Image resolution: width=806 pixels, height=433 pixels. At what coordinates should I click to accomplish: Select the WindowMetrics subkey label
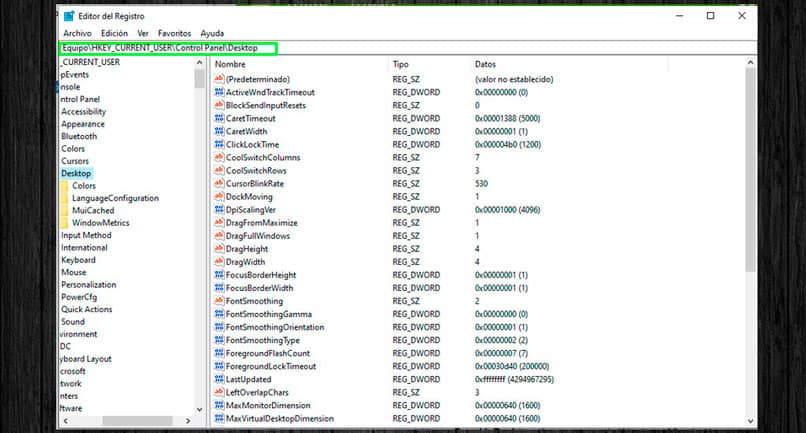[101, 223]
